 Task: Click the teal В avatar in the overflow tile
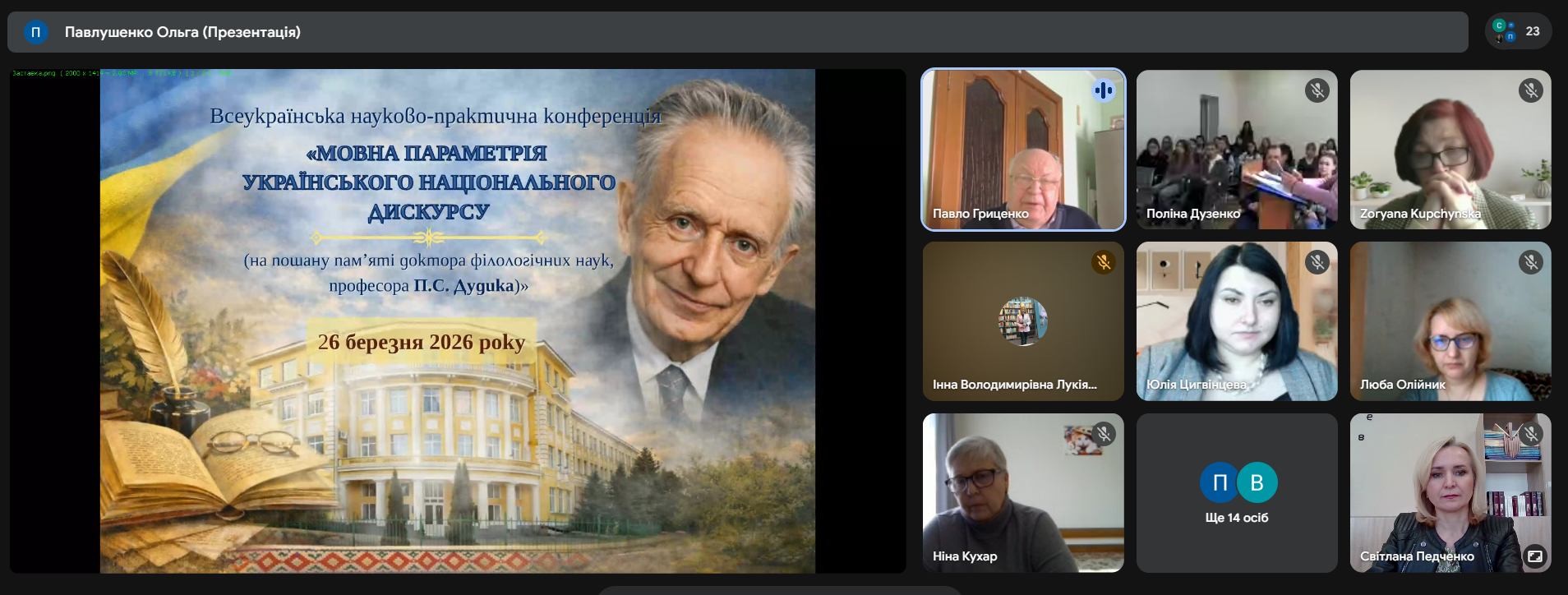[1257, 482]
